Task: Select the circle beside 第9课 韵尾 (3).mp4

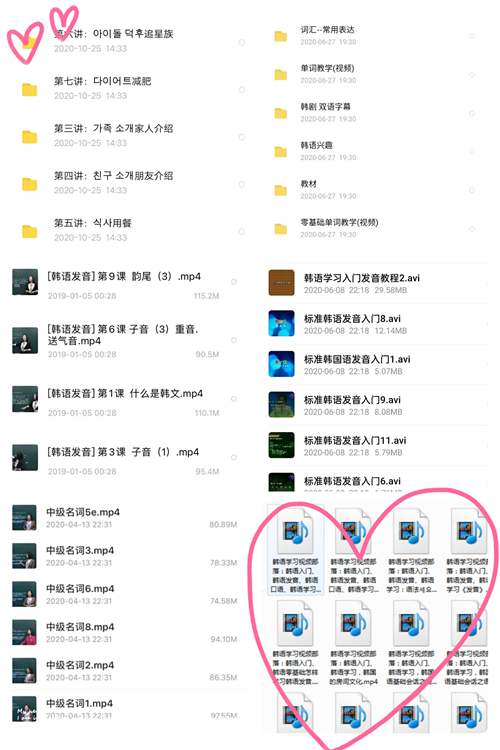Action: [x=234, y=282]
